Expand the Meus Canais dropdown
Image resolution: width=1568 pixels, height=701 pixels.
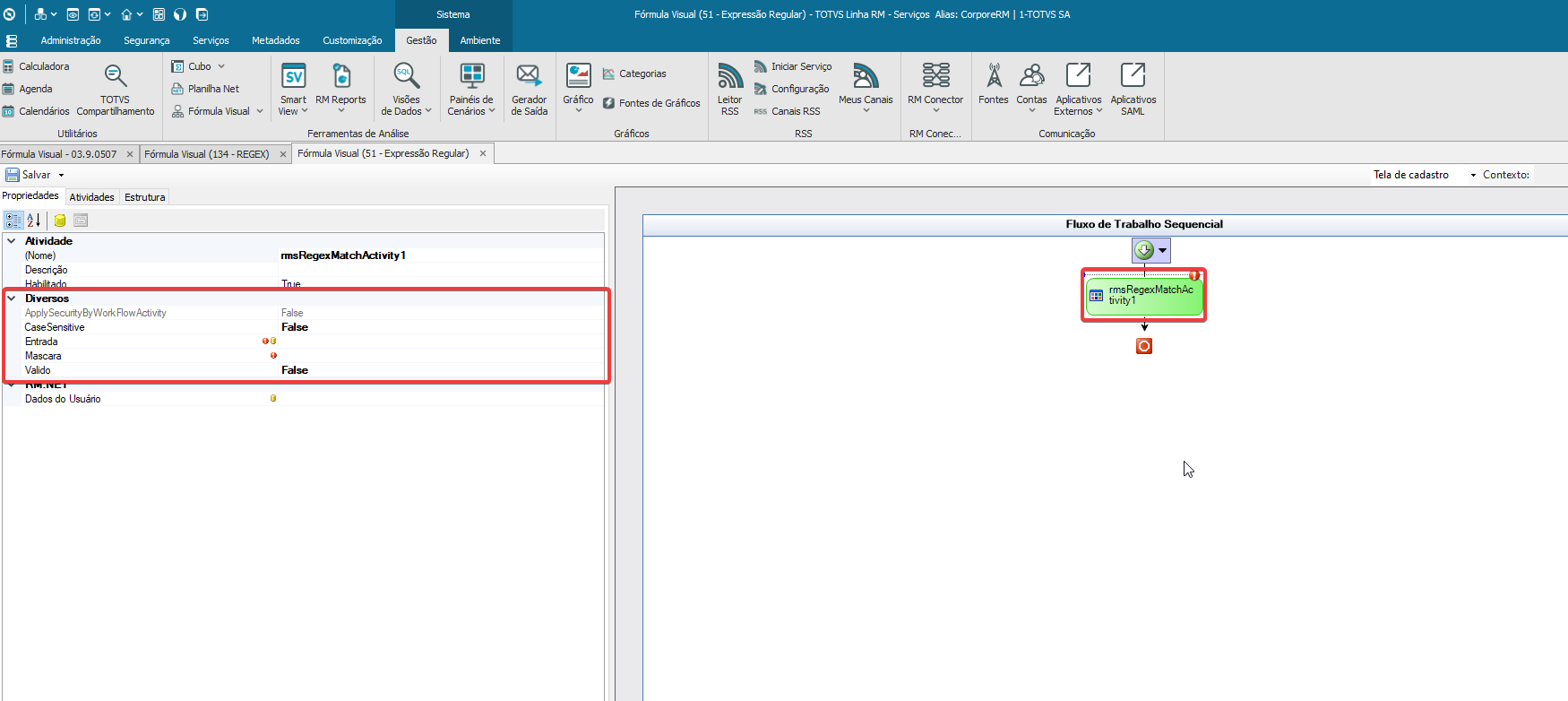click(866, 110)
